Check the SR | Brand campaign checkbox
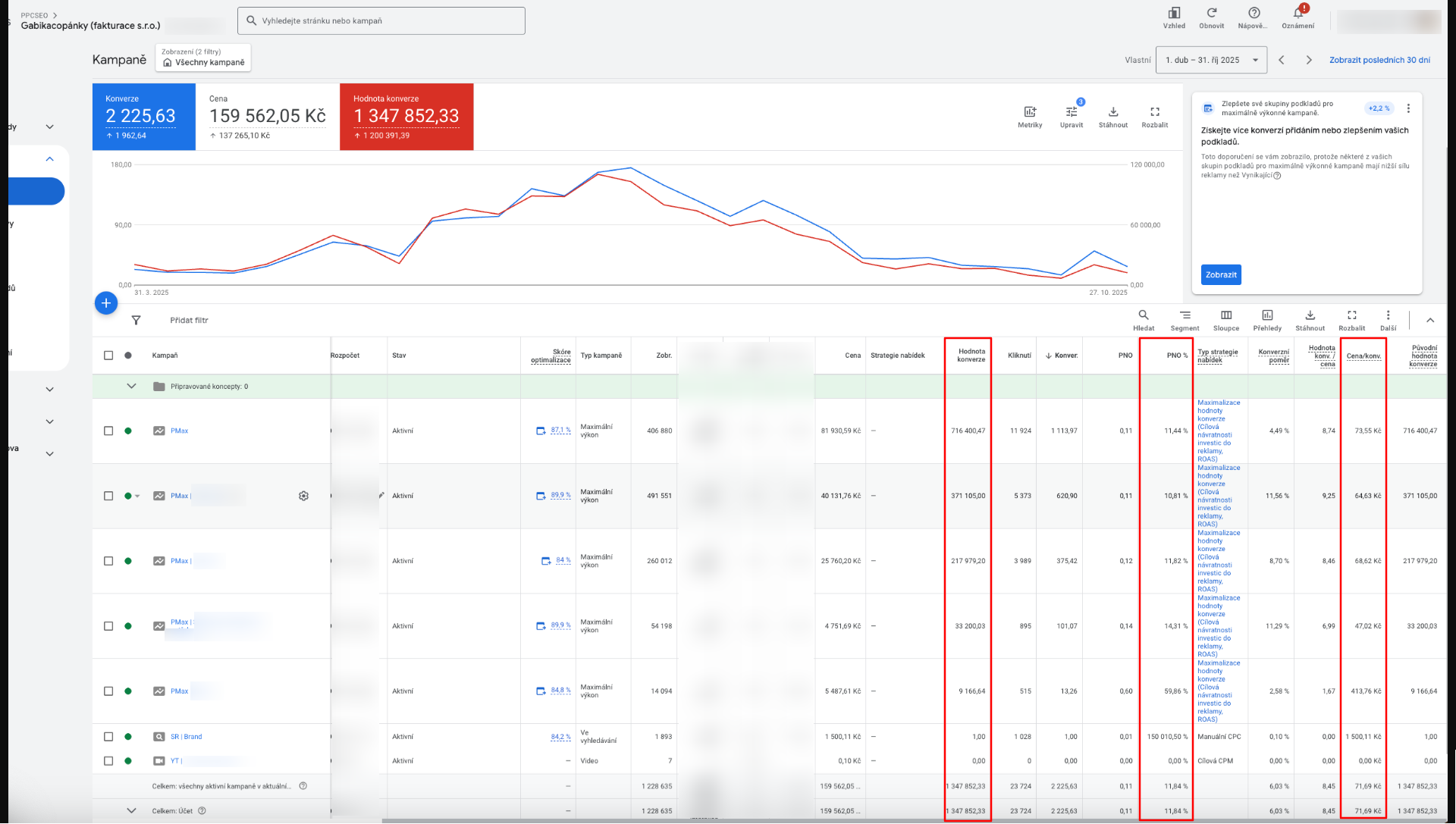The width and height of the screenshot is (1456, 824). [108, 736]
